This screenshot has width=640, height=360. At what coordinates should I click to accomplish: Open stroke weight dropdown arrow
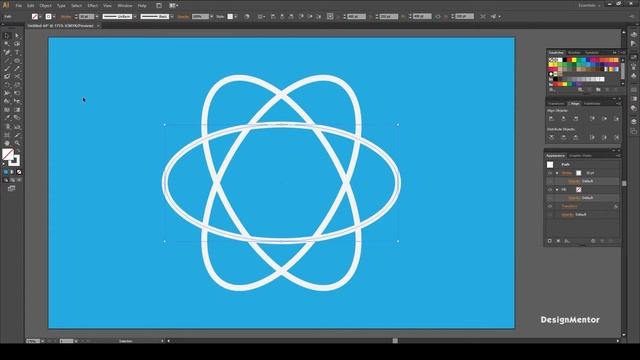coord(97,16)
